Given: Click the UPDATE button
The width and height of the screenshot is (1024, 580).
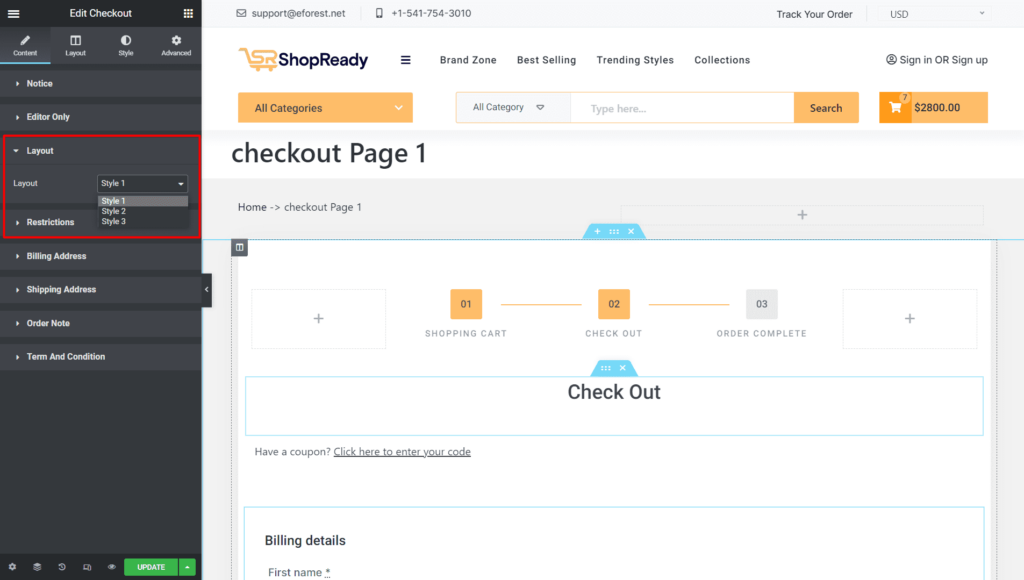Looking at the screenshot, I should (151, 567).
